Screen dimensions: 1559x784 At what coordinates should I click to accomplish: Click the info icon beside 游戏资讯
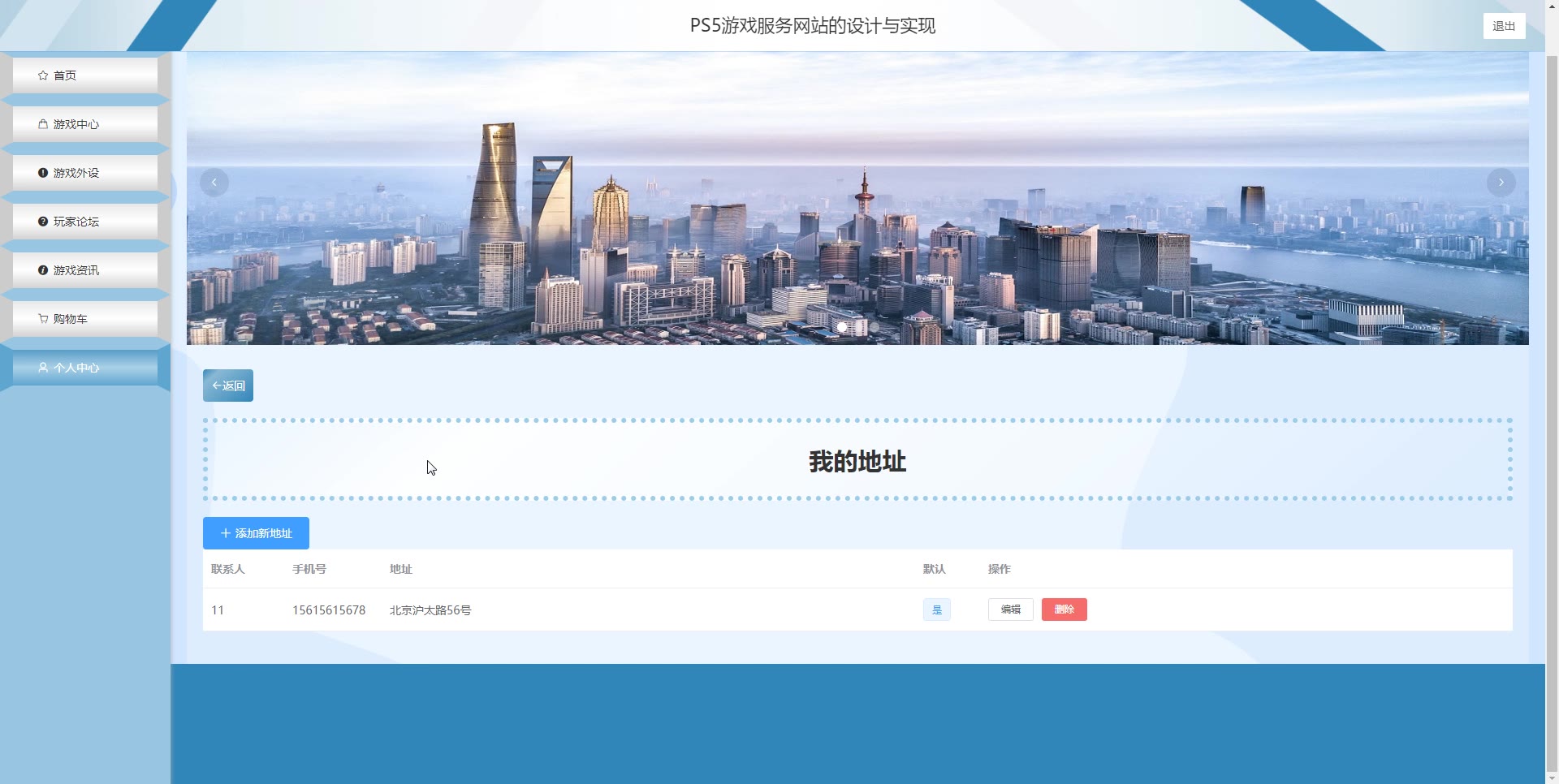click(x=43, y=270)
